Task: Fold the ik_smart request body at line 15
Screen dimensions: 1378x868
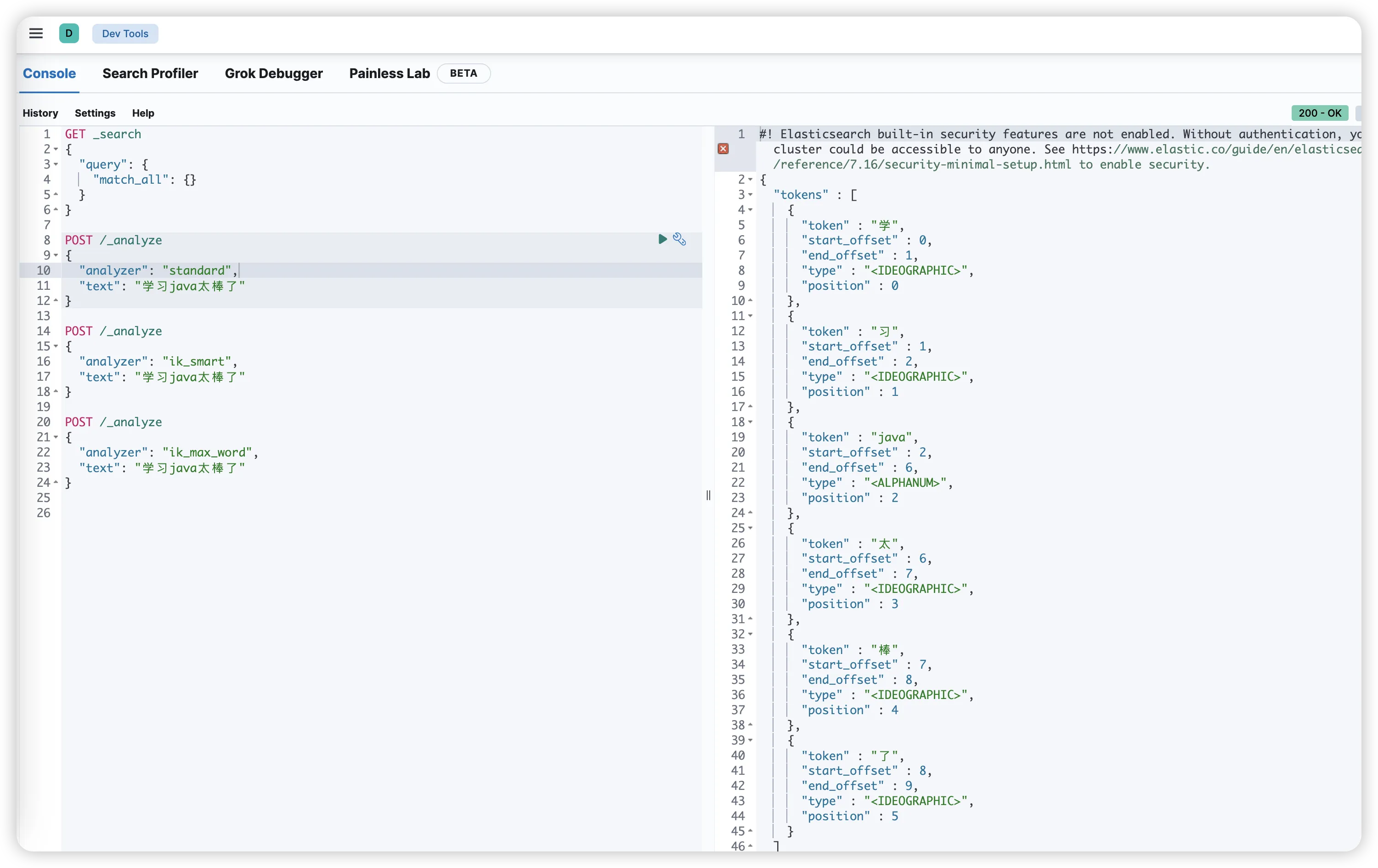Action: coord(56,346)
